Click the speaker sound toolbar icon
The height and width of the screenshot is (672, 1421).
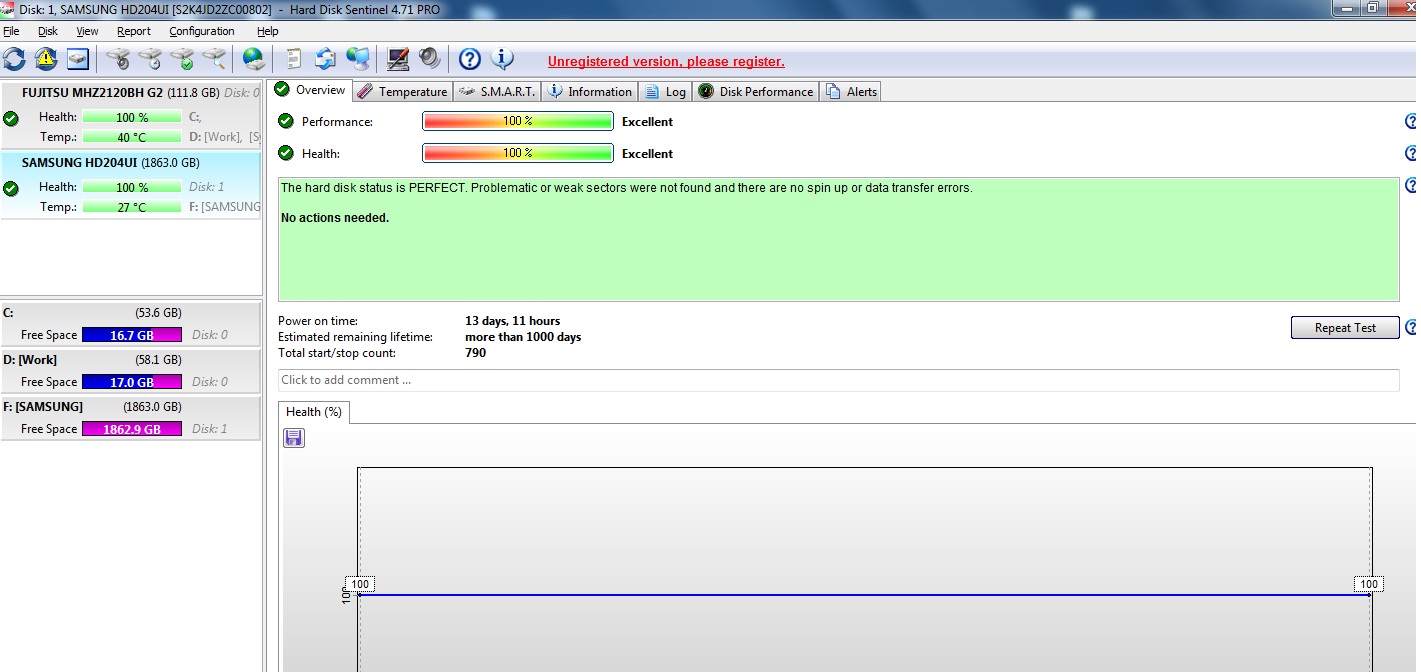pos(430,59)
